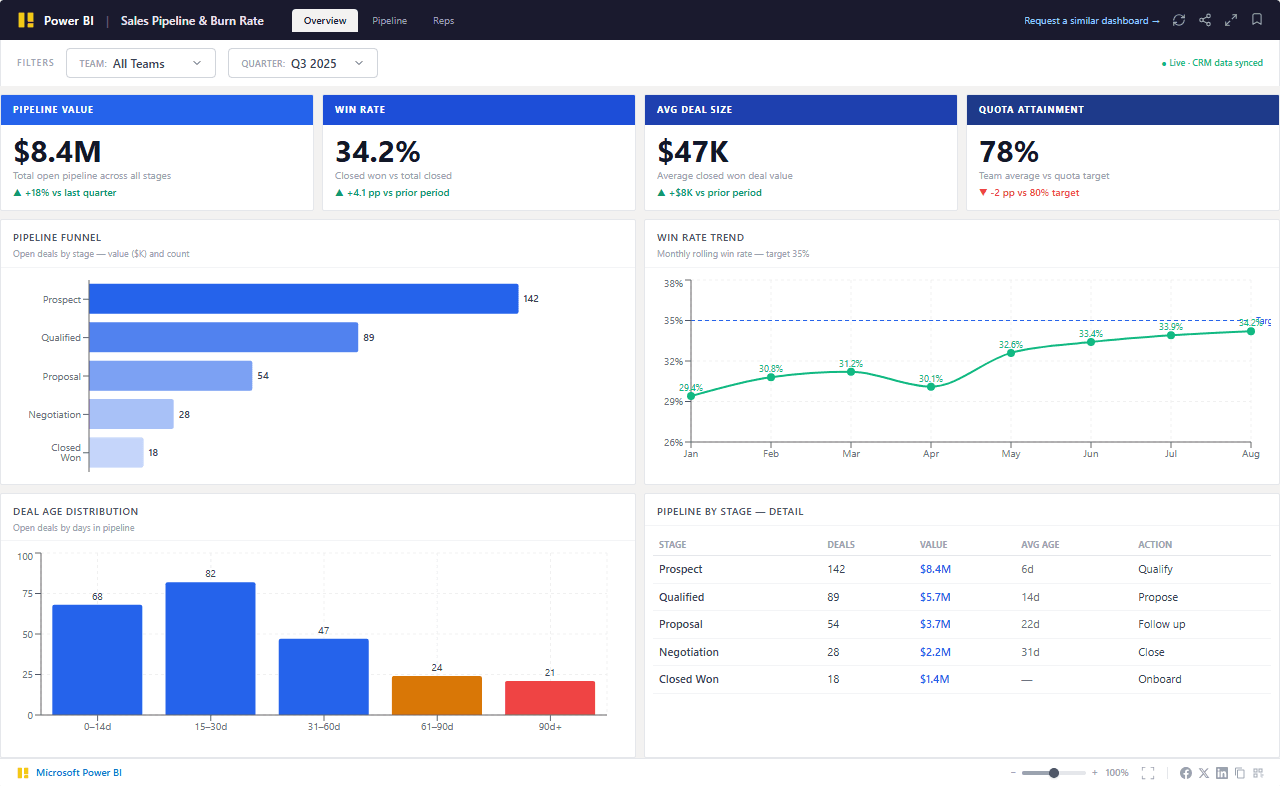
Task: Open the Quarter filter dropdown
Action: click(x=303, y=63)
